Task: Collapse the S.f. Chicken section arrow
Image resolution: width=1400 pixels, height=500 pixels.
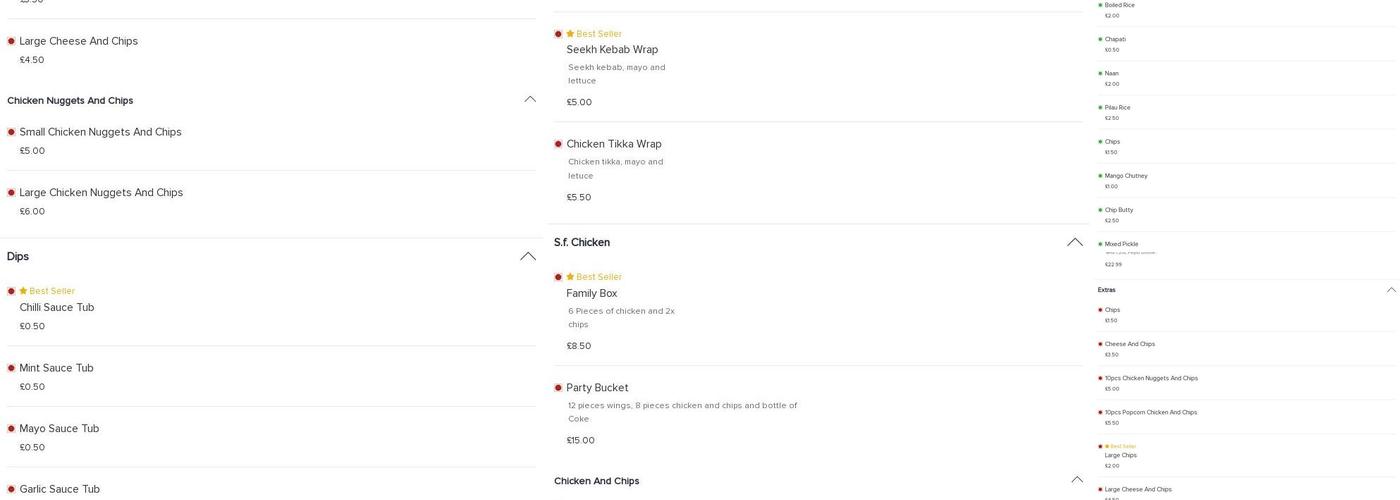Action: (1074, 242)
